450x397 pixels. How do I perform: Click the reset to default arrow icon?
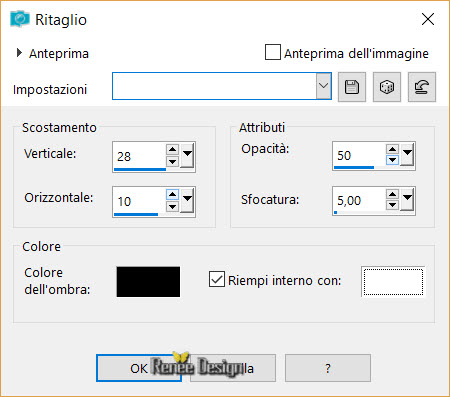tap(422, 87)
